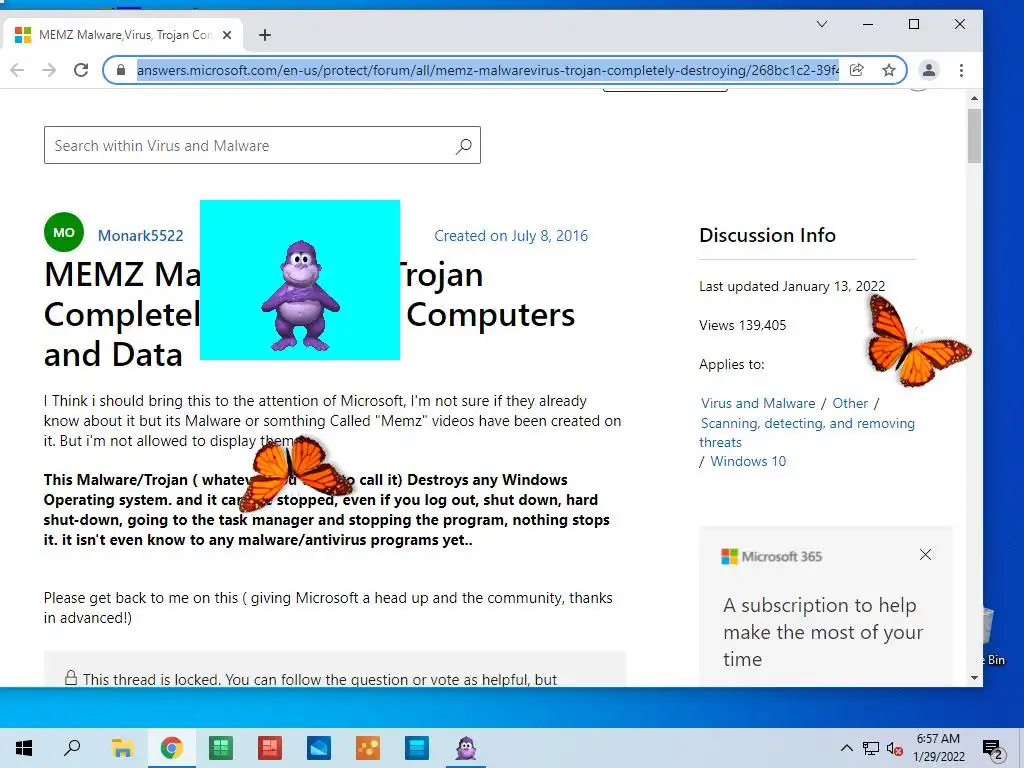Open a new tab with plus button

[x=264, y=35]
